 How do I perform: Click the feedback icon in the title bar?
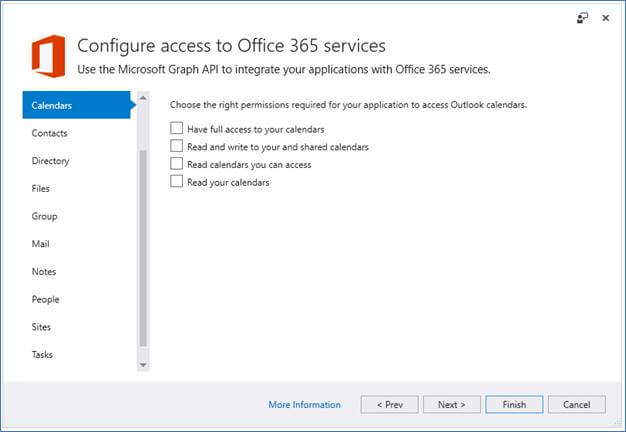point(582,18)
